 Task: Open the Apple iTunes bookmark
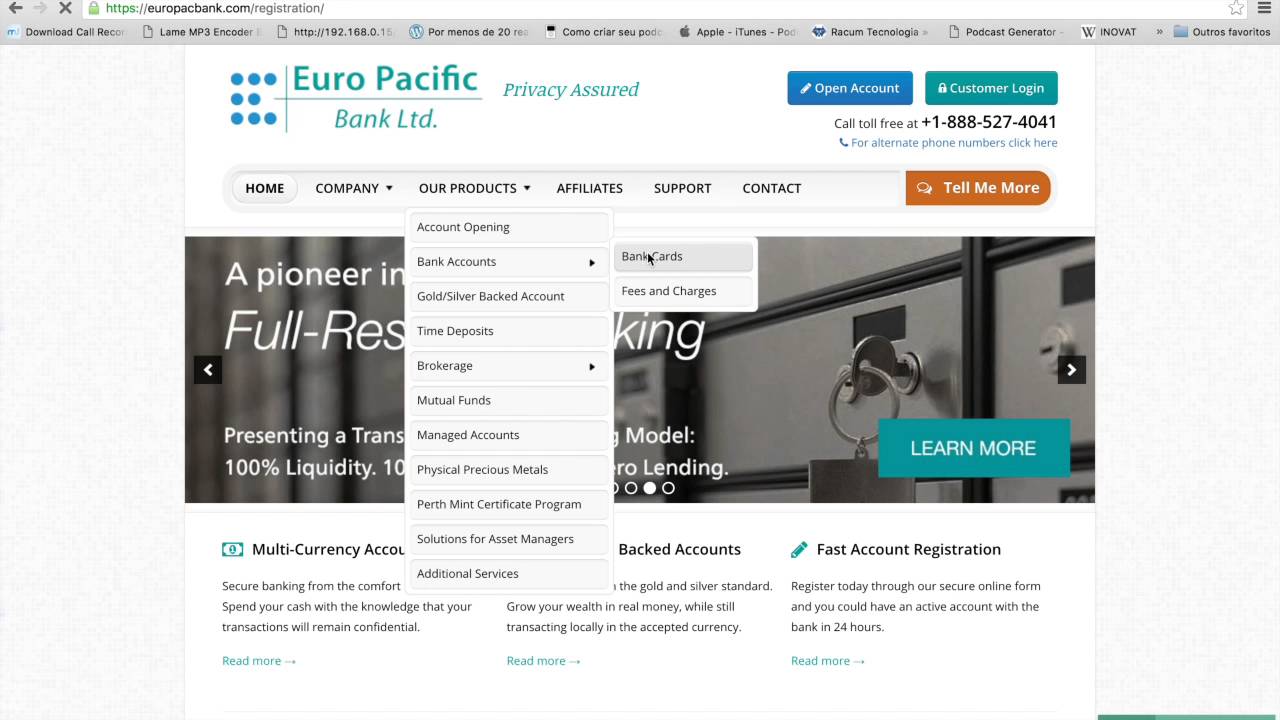click(737, 32)
